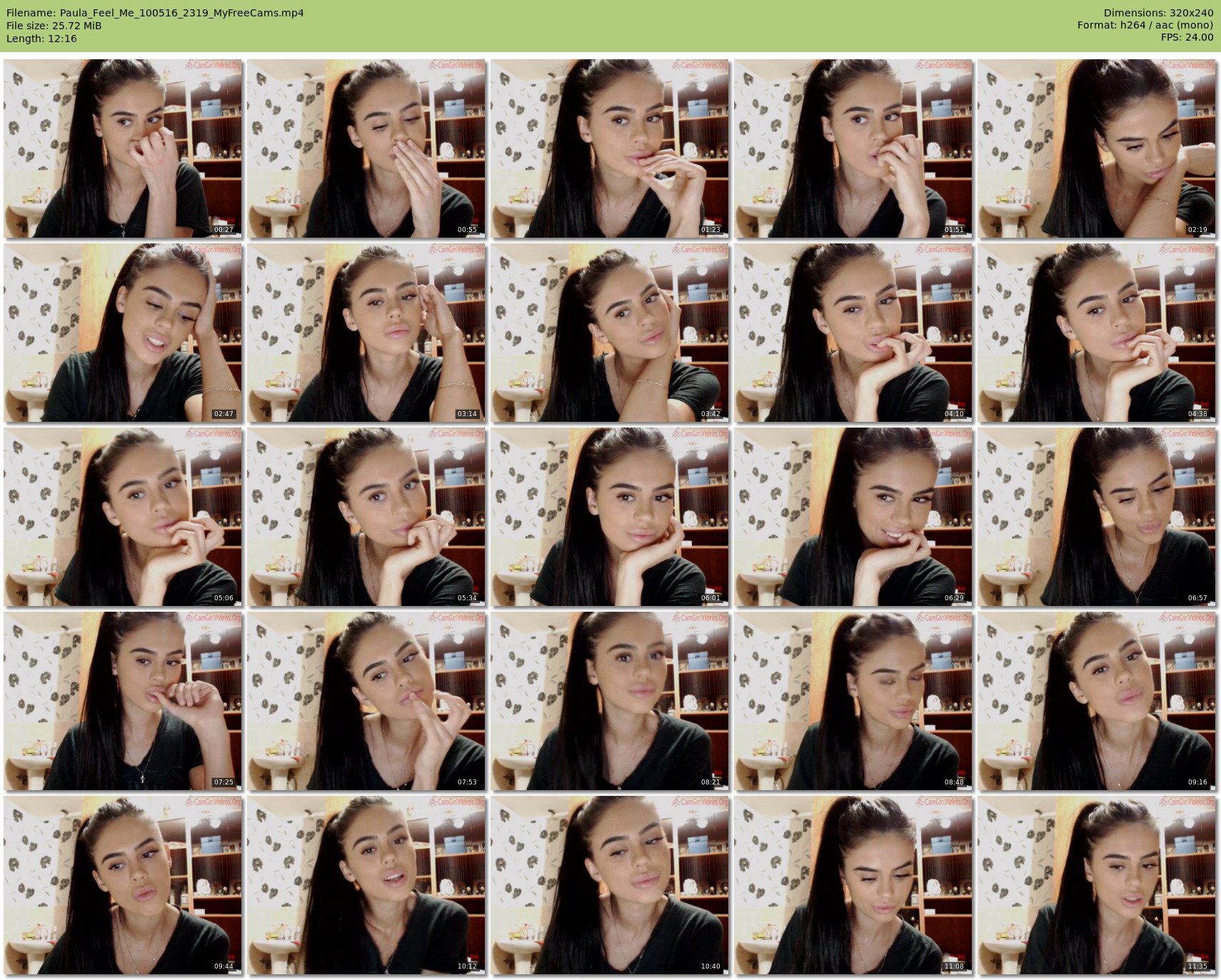Image resolution: width=1221 pixels, height=980 pixels.
Task: Open the 11:08 preview frame
Action: (x=853, y=885)
